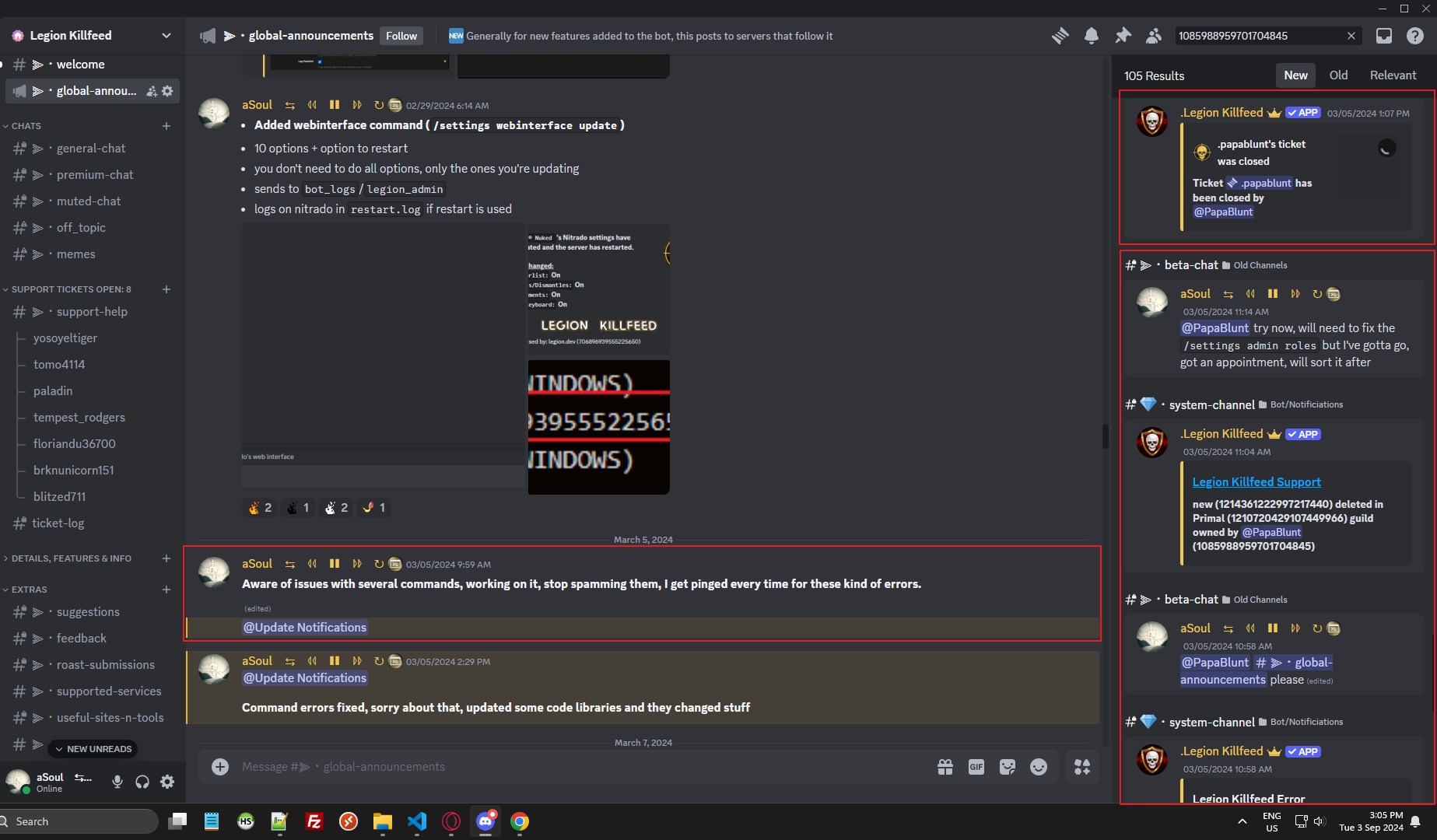Open User Settings gear
Viewport: 1437px width, 840px height.
click(x=167, y=782)
